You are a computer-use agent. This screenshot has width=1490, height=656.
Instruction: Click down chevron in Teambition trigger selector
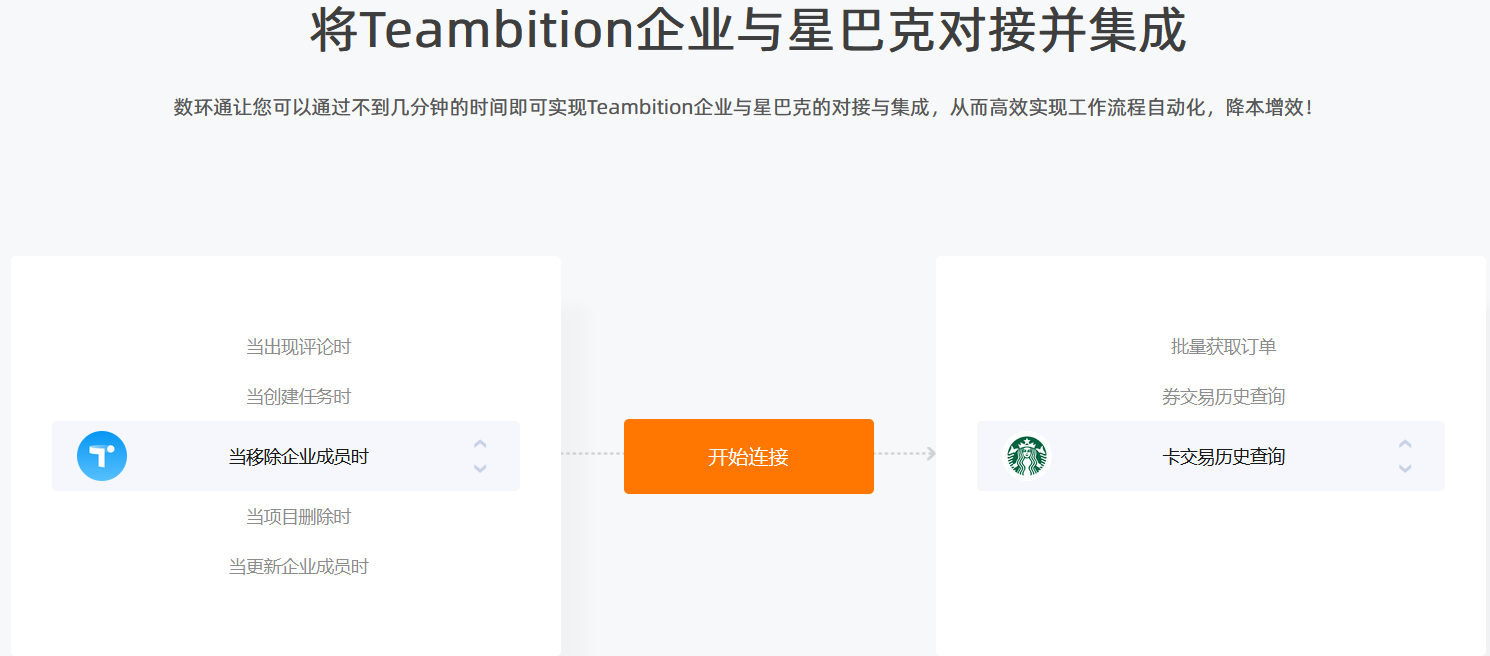pyautogui.click(x=480, y=468)
